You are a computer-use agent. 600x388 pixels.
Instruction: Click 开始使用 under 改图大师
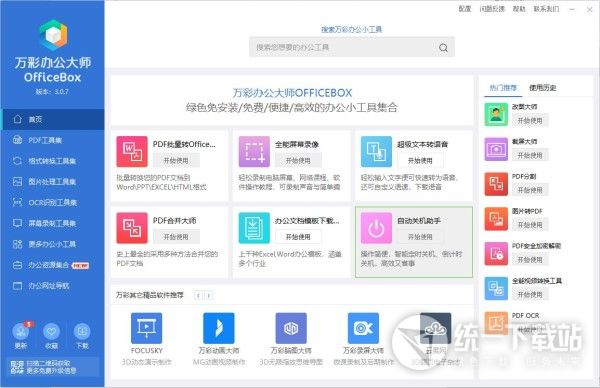(530, 120)
